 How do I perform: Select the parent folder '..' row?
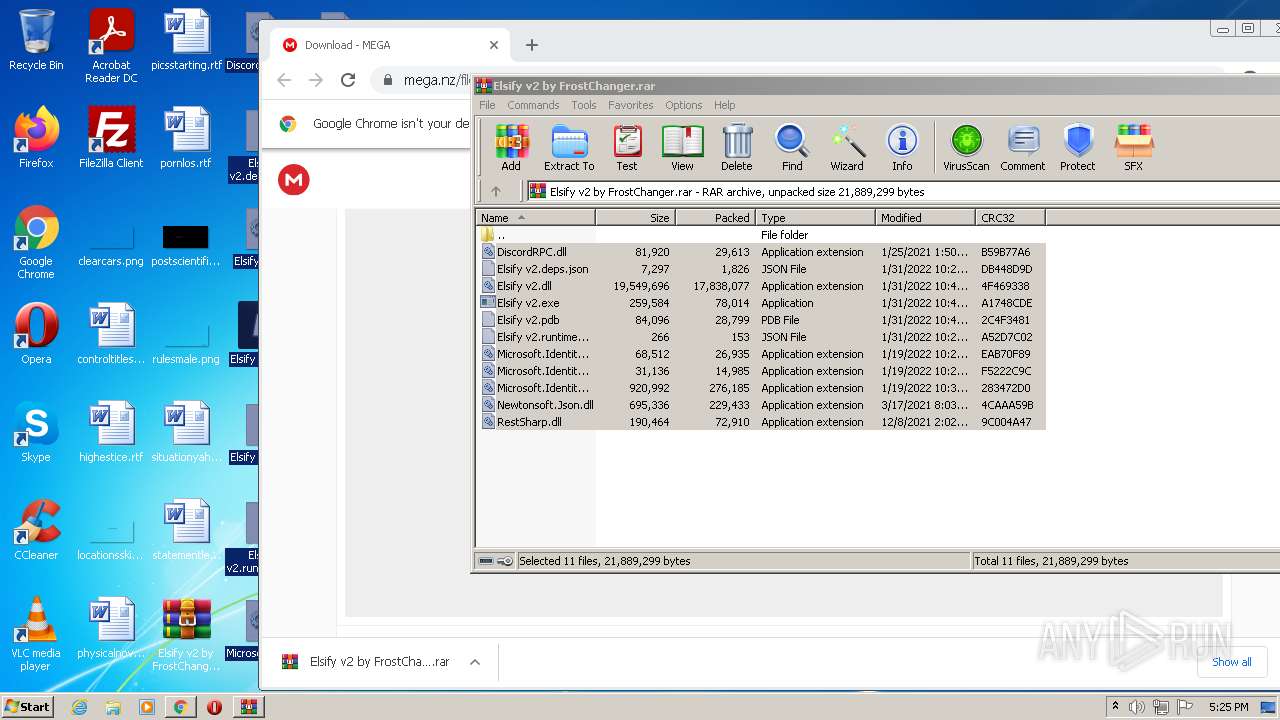[760, 235]
